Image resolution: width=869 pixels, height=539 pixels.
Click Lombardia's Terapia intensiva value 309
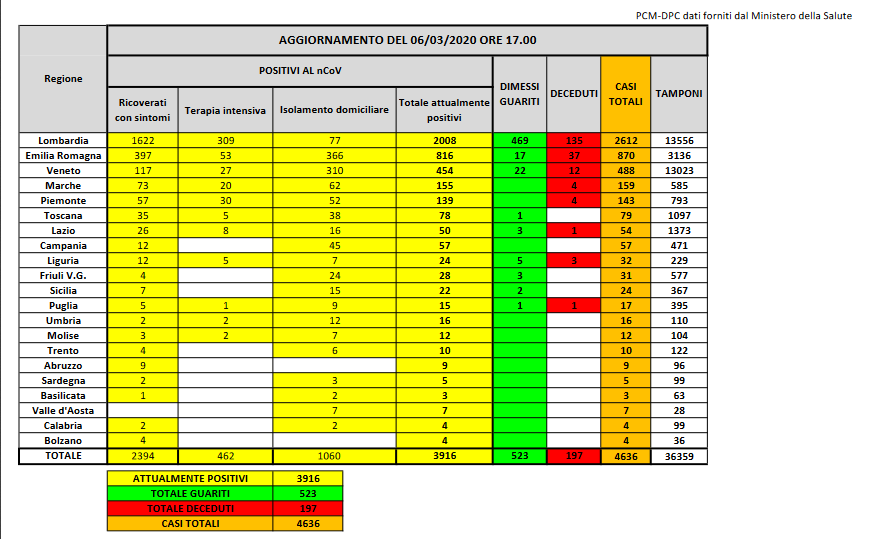(x=225, y=141)
